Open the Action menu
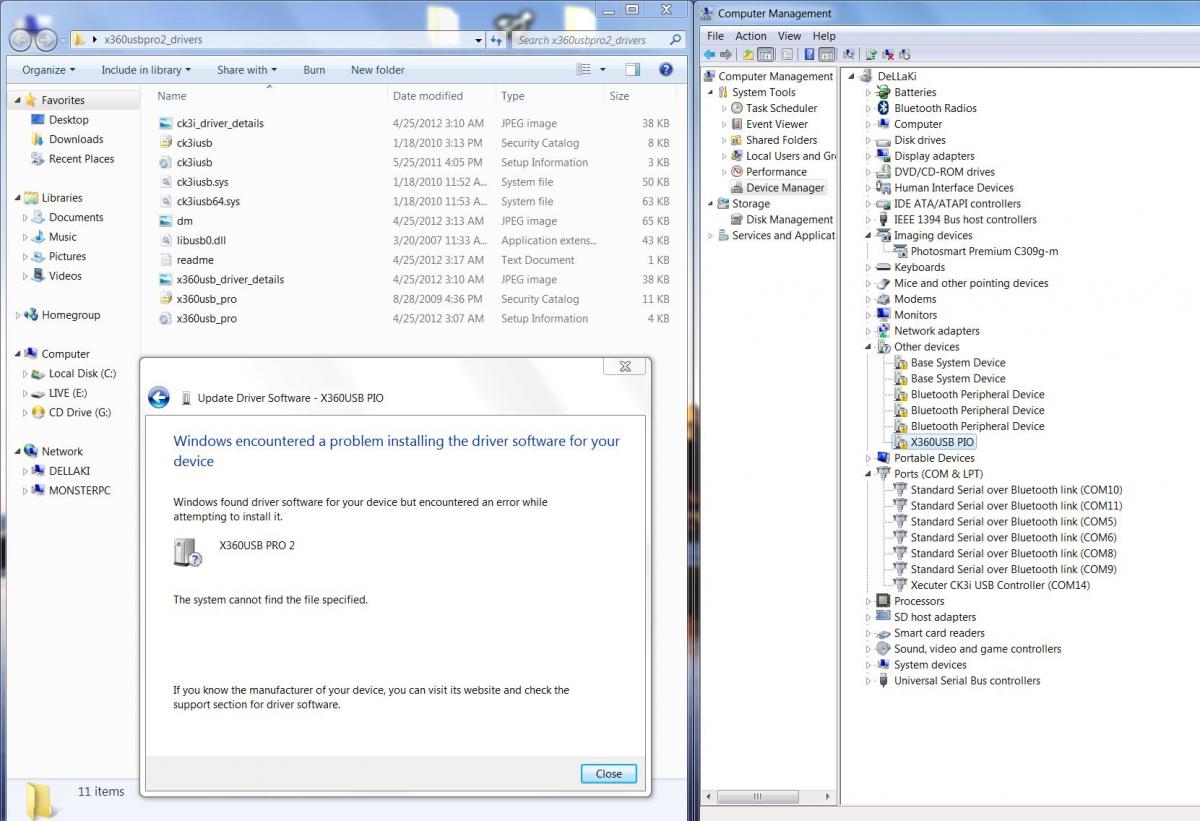The image size is (1200, 821). 750,36
